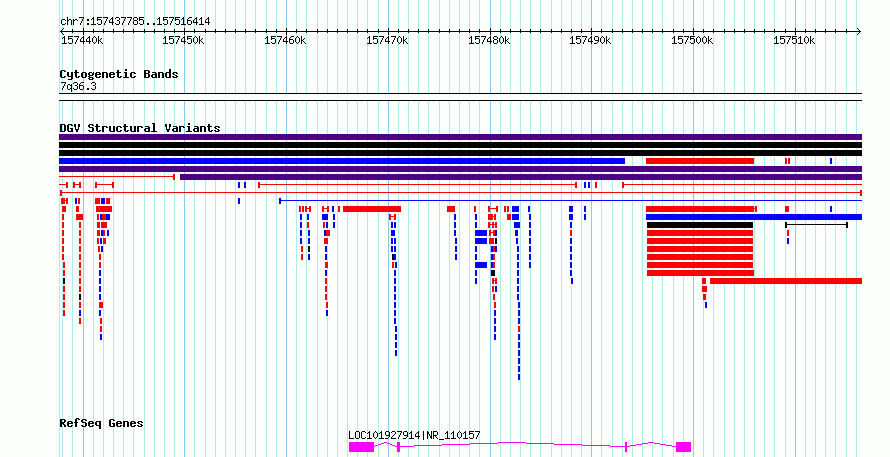Viewport: 890px width, 457px height.
Task: Select the 157440k ruler tick label
Action: 82,40
